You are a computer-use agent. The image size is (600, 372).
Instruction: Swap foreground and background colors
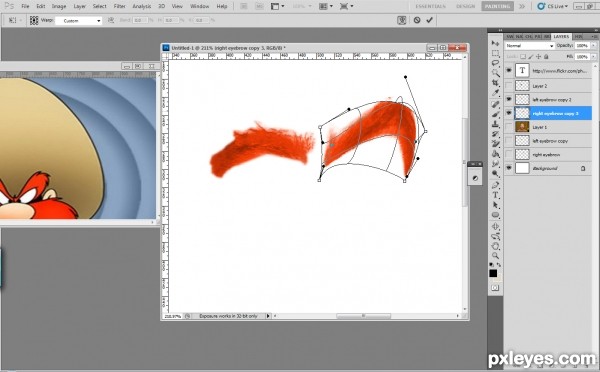pos(499,264)
